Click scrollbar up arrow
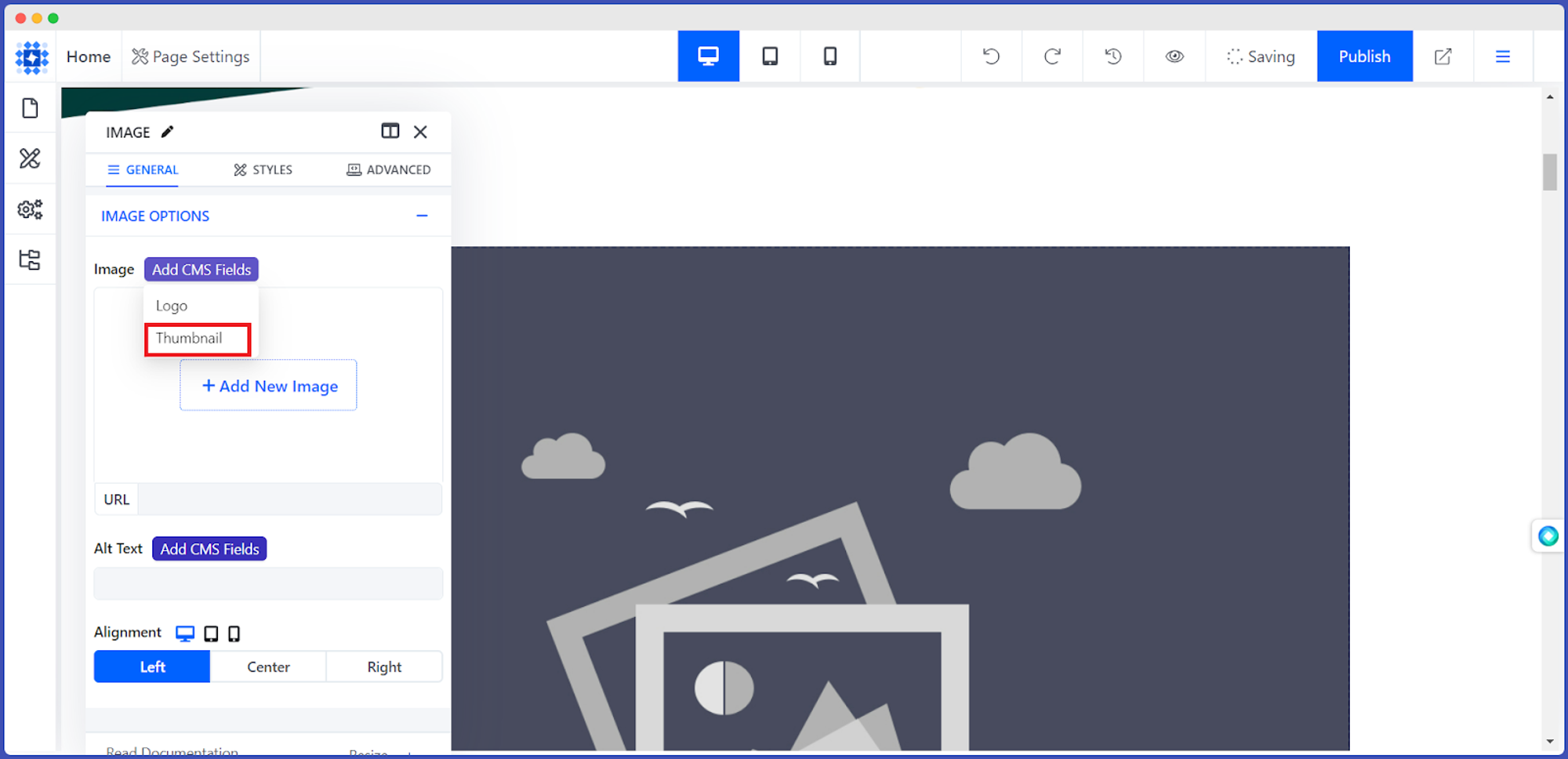Image resolution: width=1568 pixels, height=759 pixels. (1550, 97)
